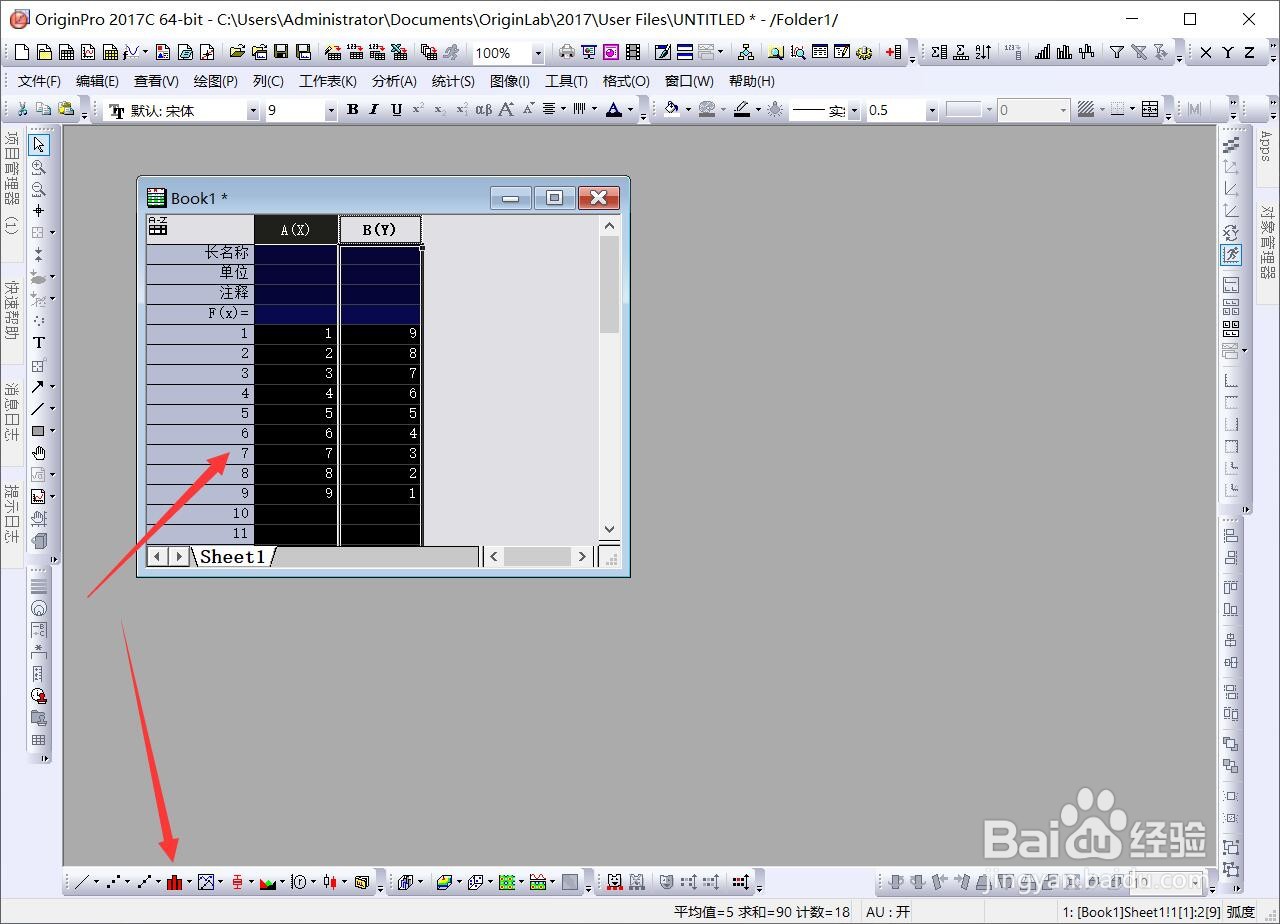Image resolution: width=1280 pixels, height=924 pixels.
Task: Toggle subscript formatting
Action: (x=440, y=110)
